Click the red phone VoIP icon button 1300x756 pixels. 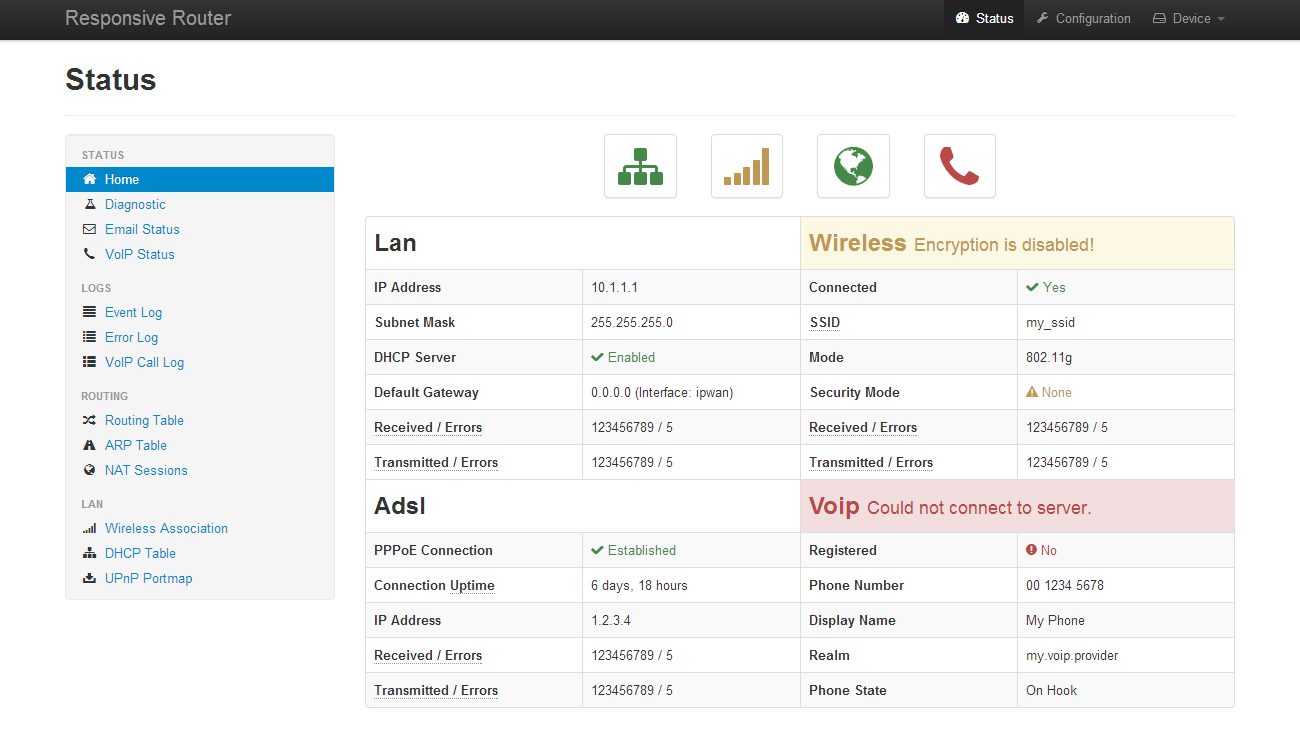point(959,166)
